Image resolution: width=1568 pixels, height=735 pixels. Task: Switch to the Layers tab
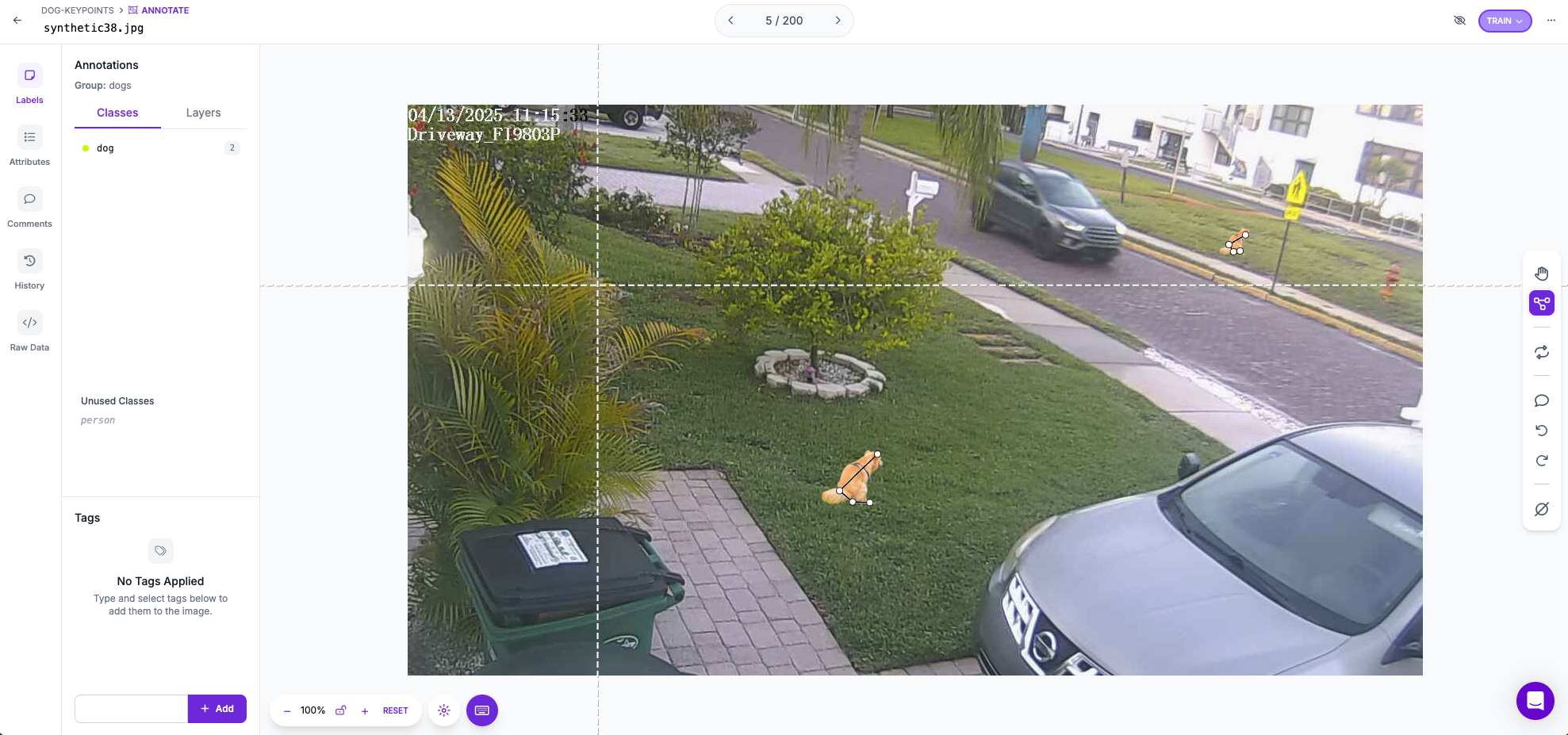[203, 113]
